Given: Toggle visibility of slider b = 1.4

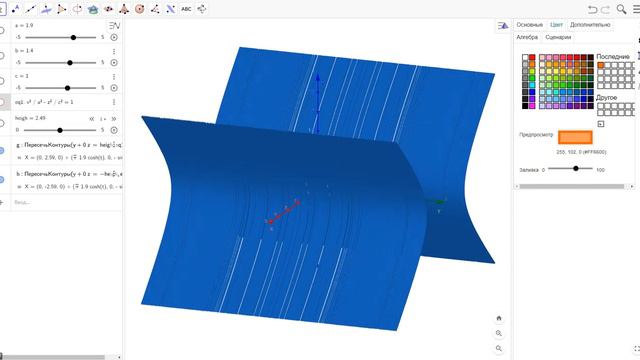Looking at the screenshot, I should pyautogui.click(x=2, y=56).
